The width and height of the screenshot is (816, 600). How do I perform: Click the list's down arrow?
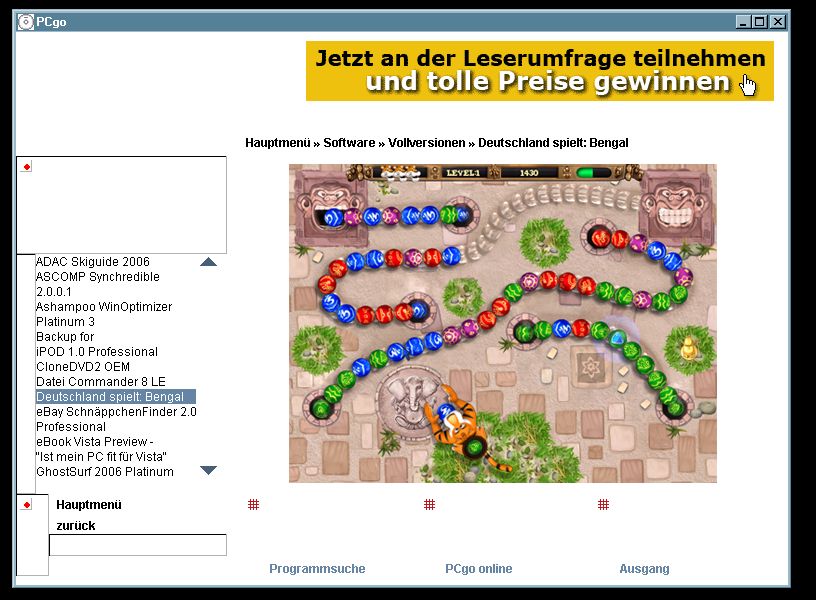coord(208,470)
